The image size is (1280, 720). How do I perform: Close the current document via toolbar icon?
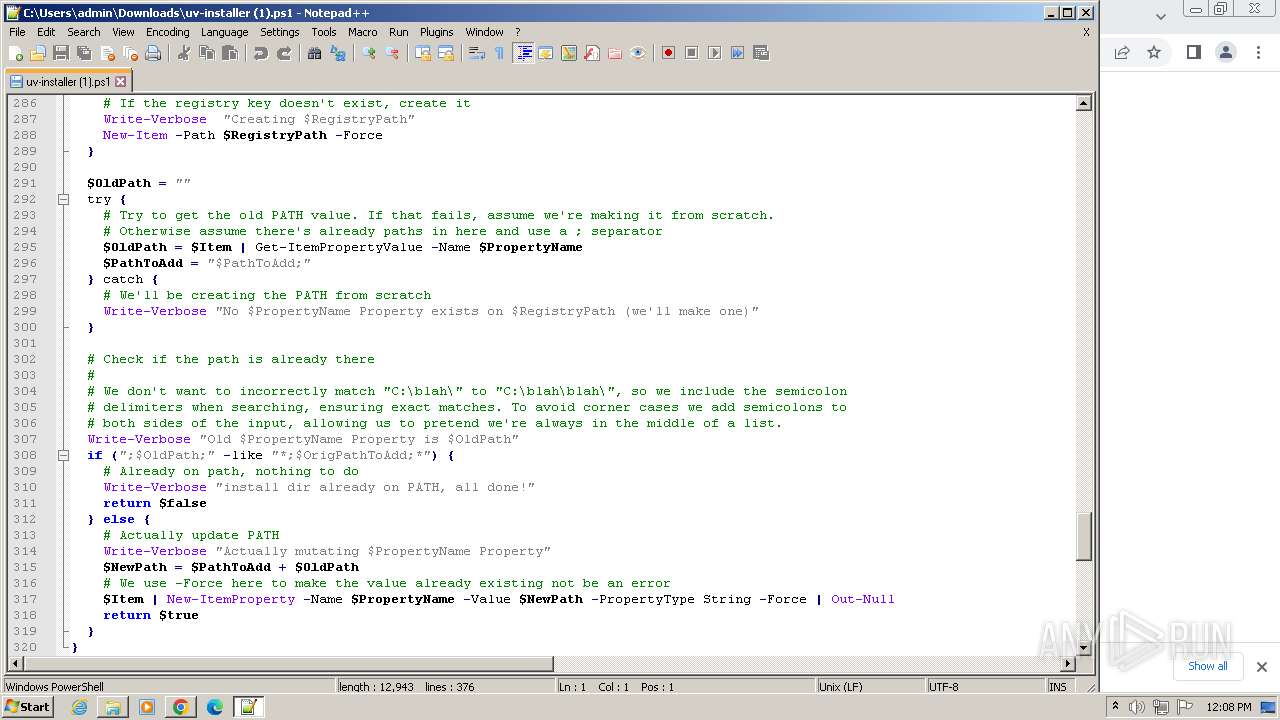tap(107, 53)
